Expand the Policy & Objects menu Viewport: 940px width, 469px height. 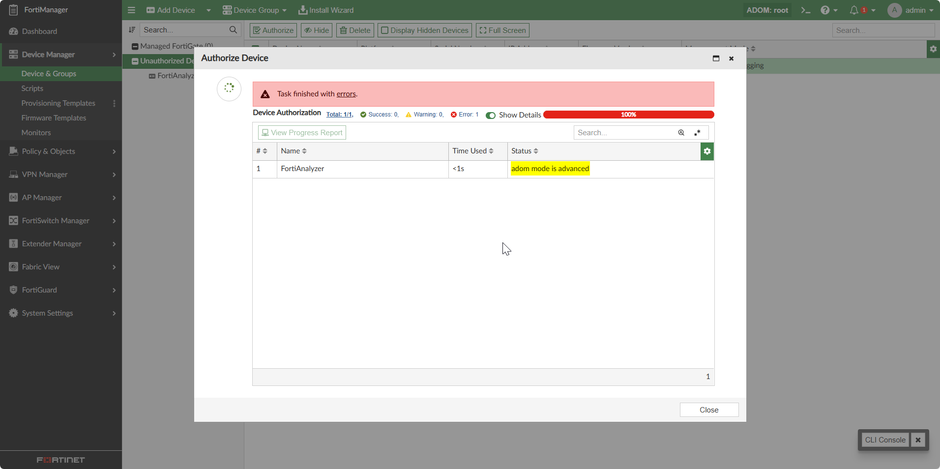(x=114, y=152)
